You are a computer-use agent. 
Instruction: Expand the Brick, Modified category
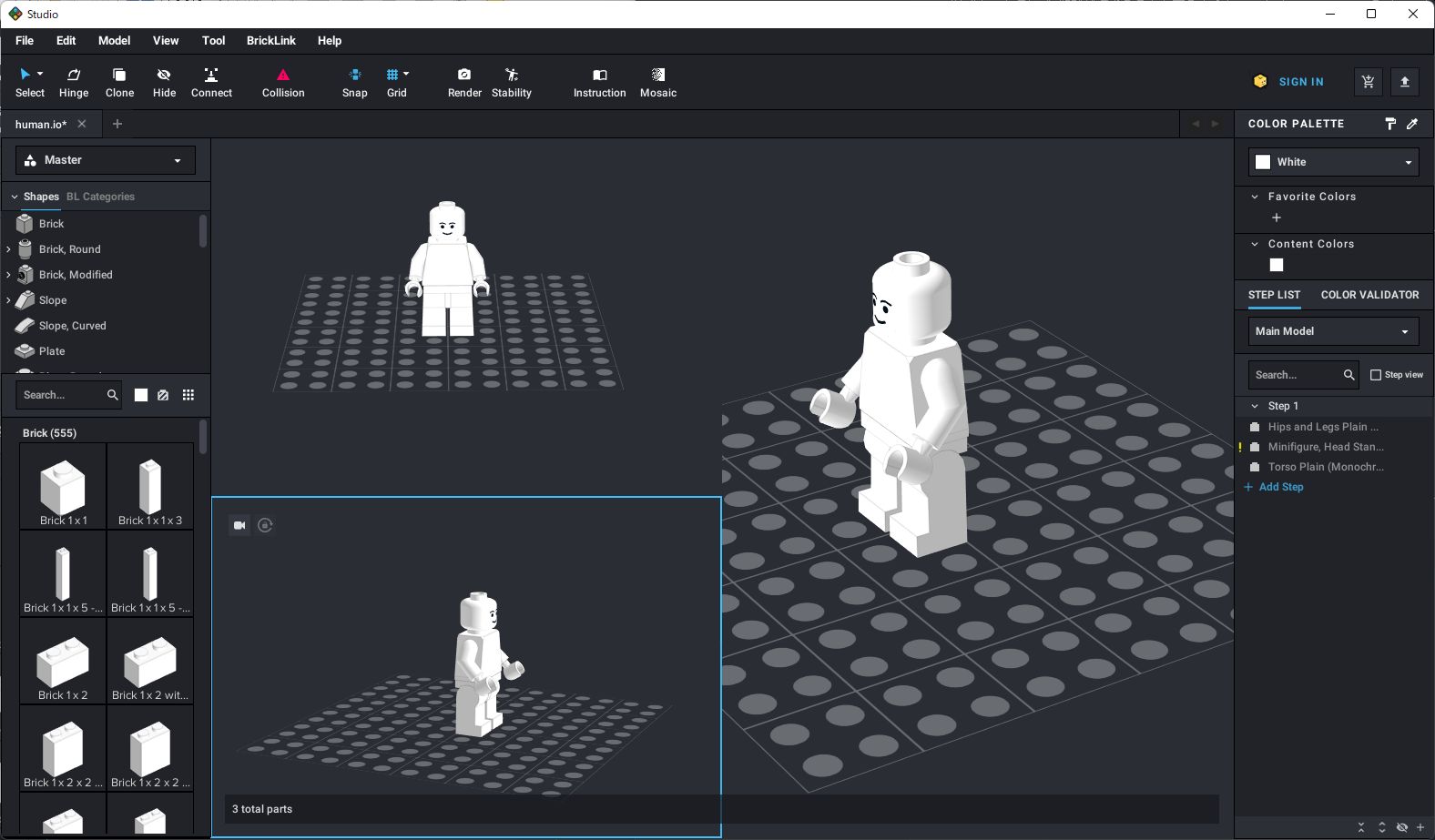pos(8,275)
